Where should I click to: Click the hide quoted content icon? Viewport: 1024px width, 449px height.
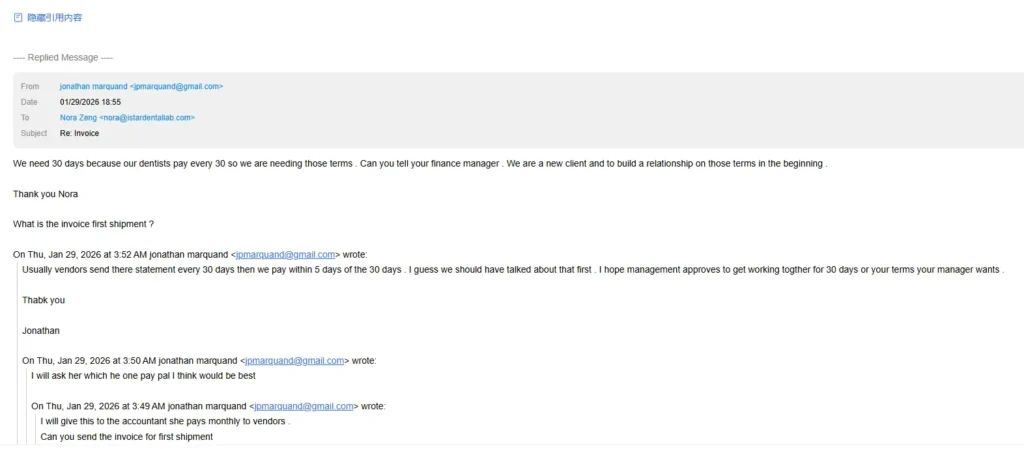(18, 18)
